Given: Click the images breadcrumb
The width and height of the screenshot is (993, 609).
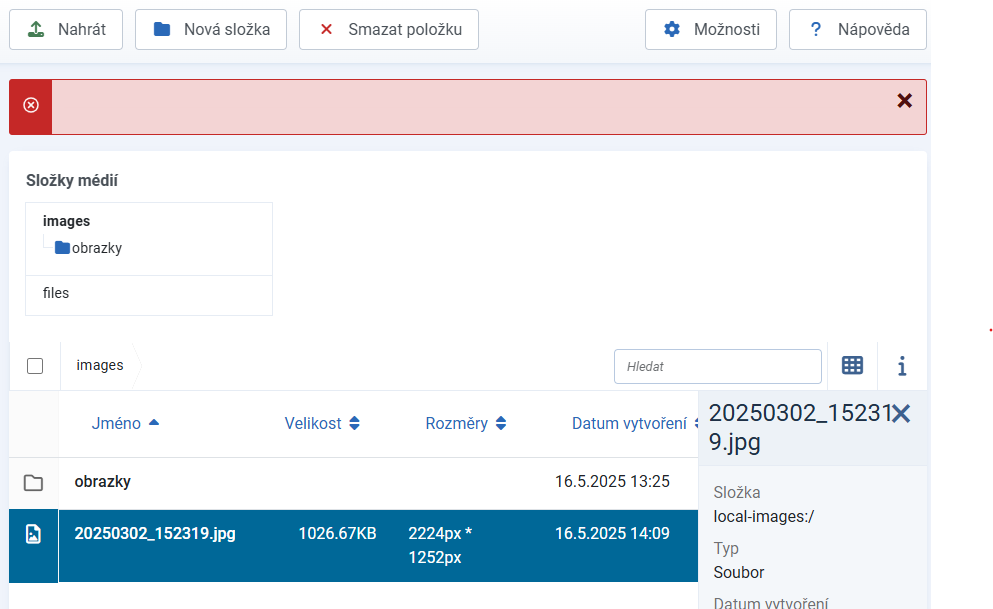Looking at the screenshot, I should pos(100,366).
